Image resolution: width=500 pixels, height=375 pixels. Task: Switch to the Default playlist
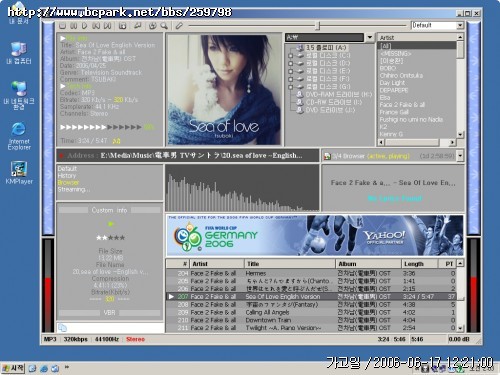point(67,169)
